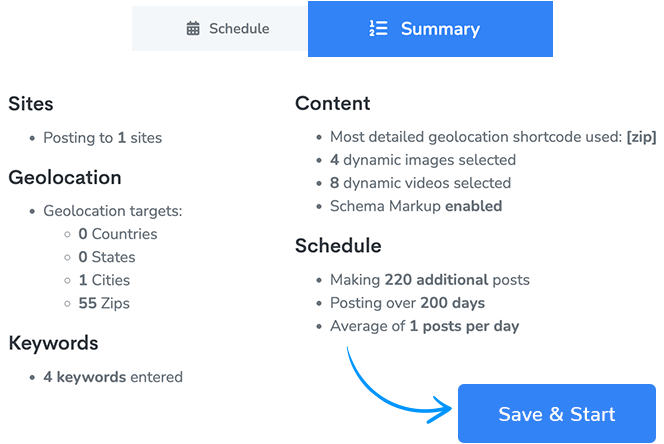Image resolution: width=664 pixels, height=444 pixels.
Task: Click the numbered list icon on Summary tab
Action: tap(378, 28)
